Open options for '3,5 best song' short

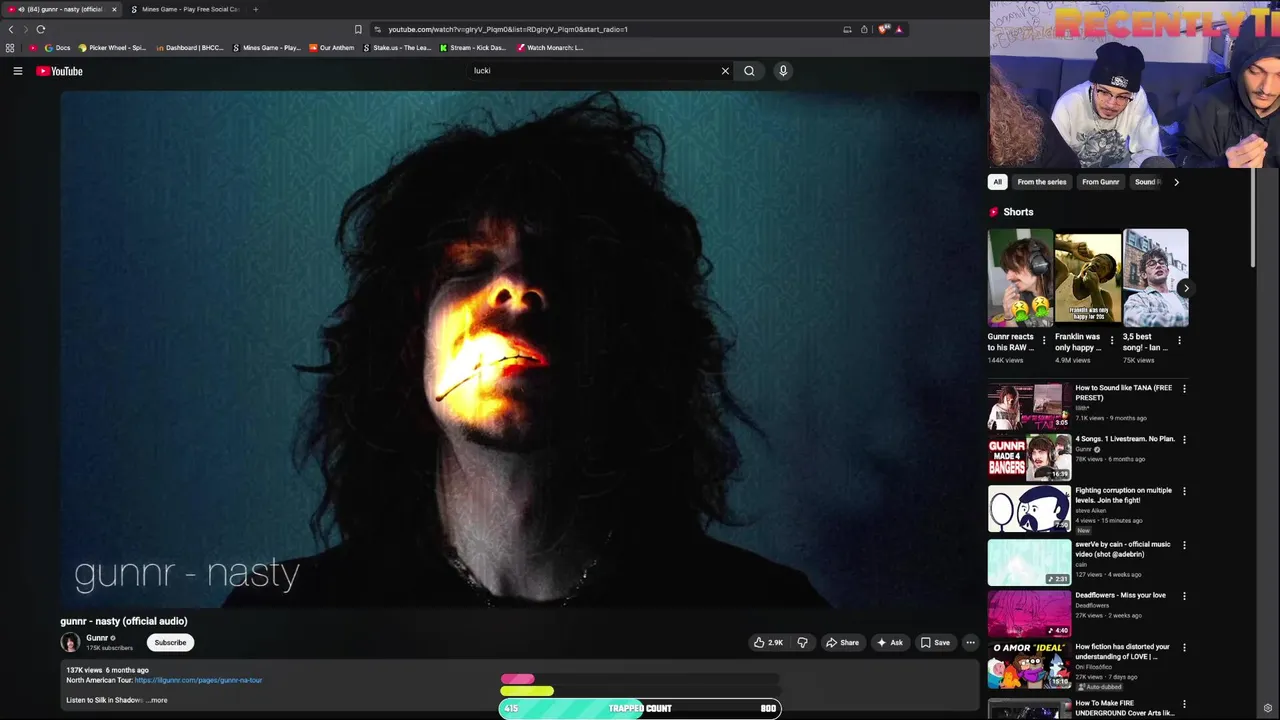[x=1179, y=340]
